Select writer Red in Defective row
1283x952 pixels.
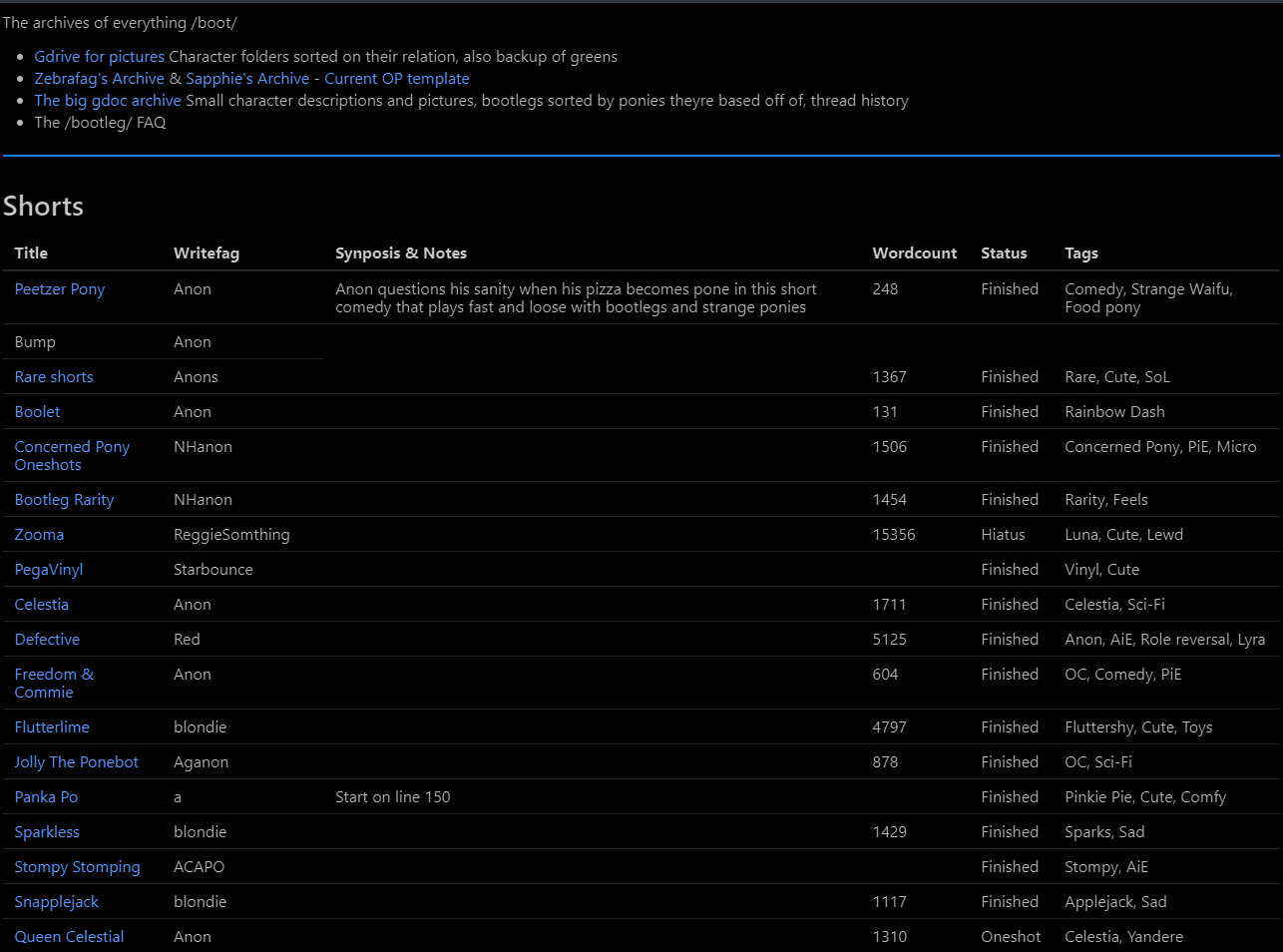click(x=187, y=640)
